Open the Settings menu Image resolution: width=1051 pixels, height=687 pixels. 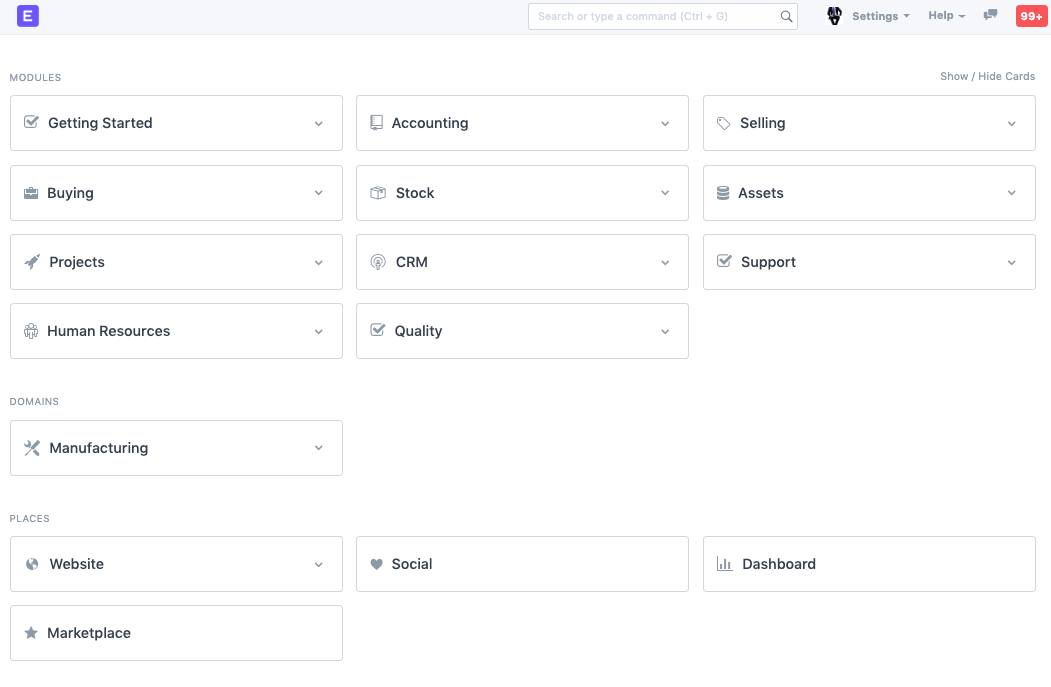click(x=880, y=16)
